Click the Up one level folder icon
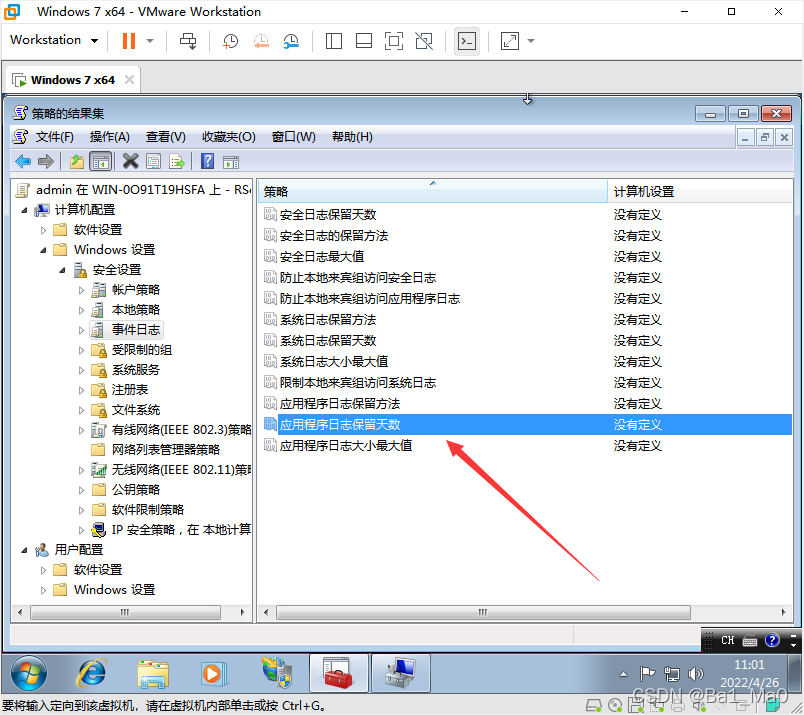The width and height of the screenshot is (804, 715). tap(77, 162)
